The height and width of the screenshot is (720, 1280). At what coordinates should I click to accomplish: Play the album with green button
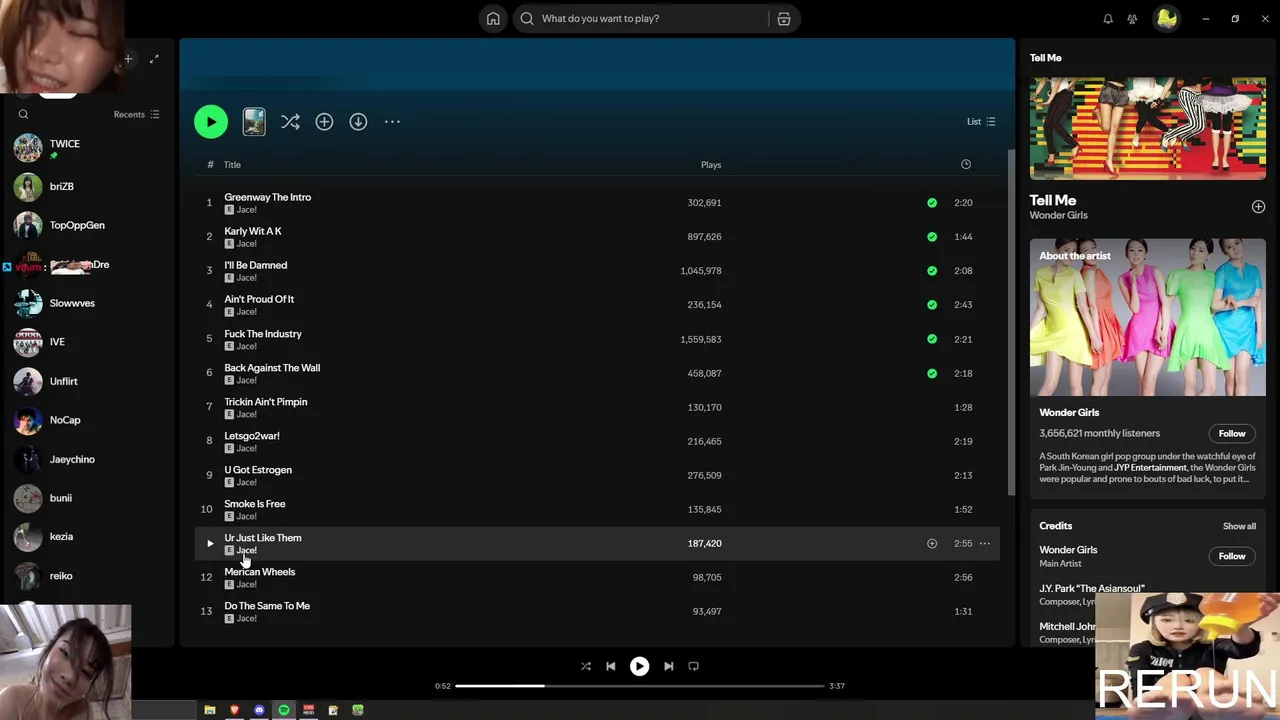click(211, 122)
